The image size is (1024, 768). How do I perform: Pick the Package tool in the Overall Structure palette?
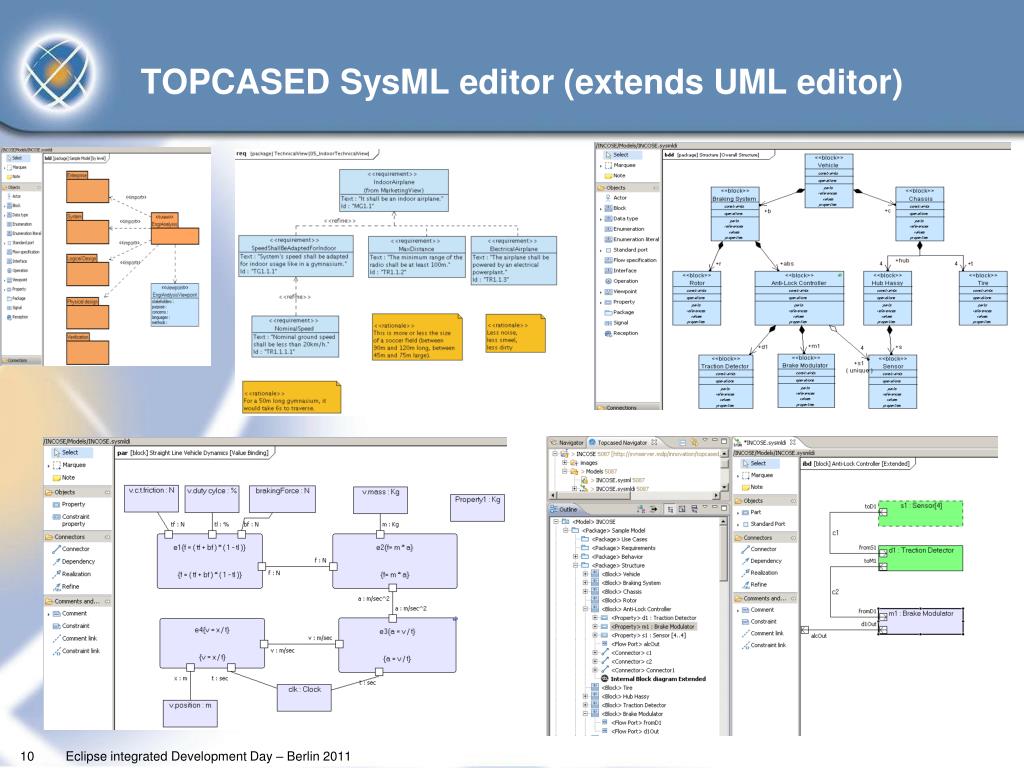[618, 312]
